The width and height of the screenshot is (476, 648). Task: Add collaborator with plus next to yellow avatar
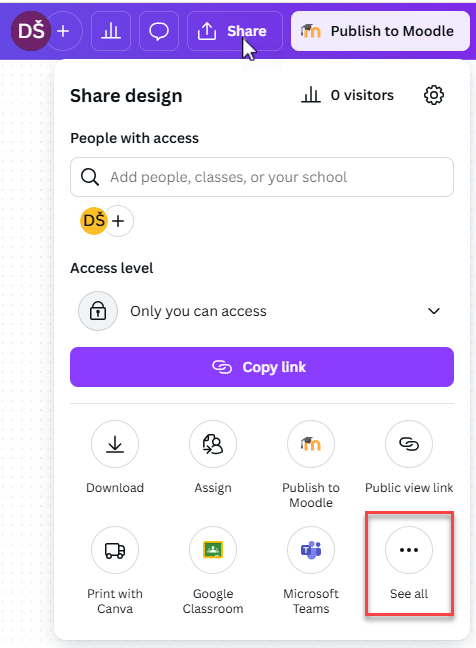pyautogui.click(x=119, y=221)
